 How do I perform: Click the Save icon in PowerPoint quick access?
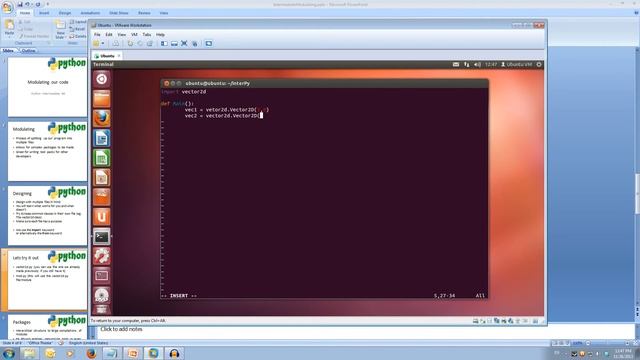click(20, 4)
